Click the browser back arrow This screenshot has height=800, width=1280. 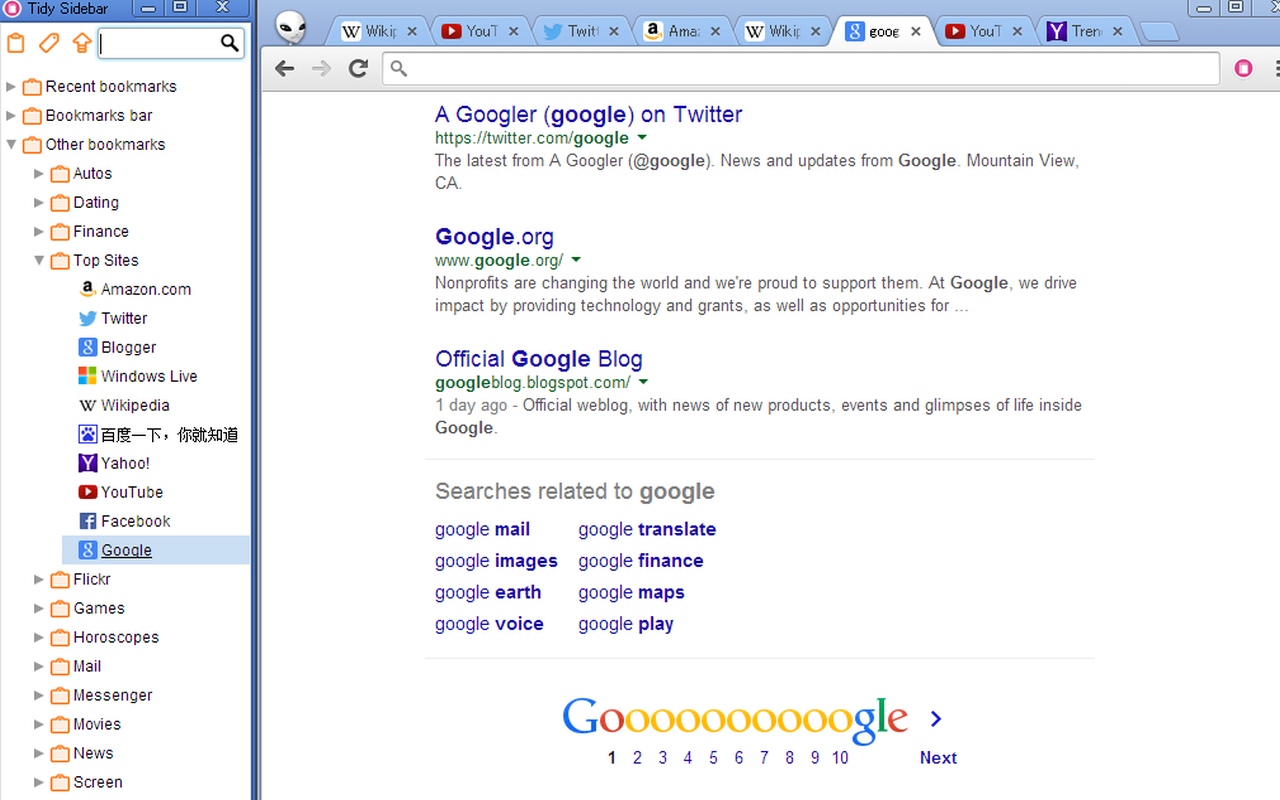click(x=285, y=68)
